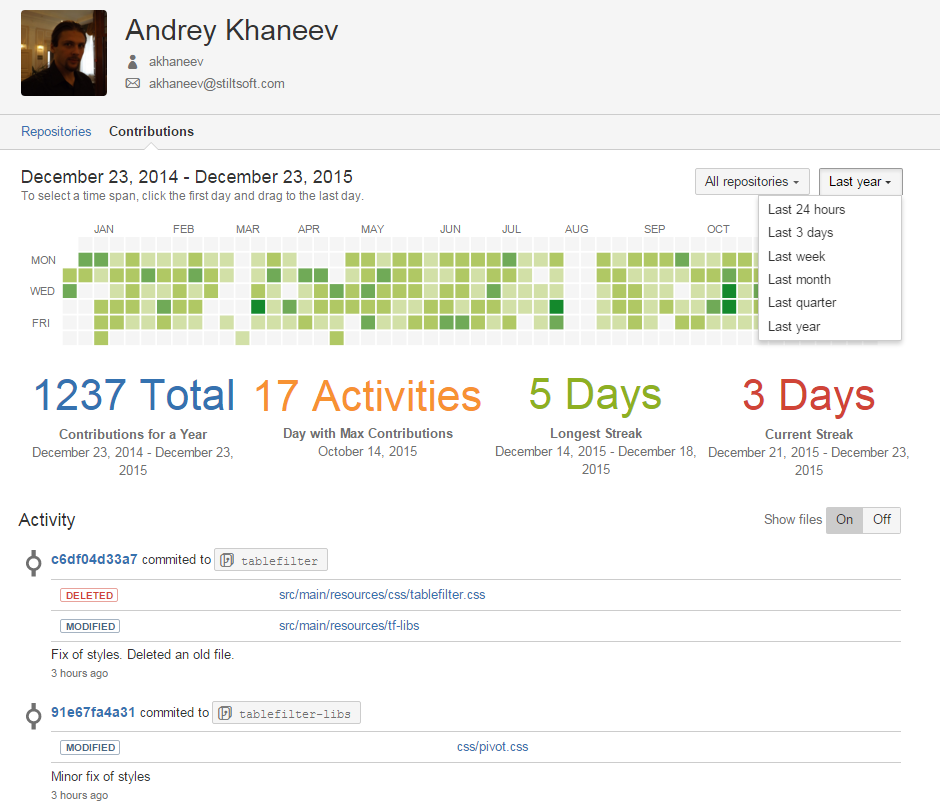The width and height of the screenshot is (940, 810).
Task: Click the repository icon inside the tablefilter button
Action: pos(226,559)
